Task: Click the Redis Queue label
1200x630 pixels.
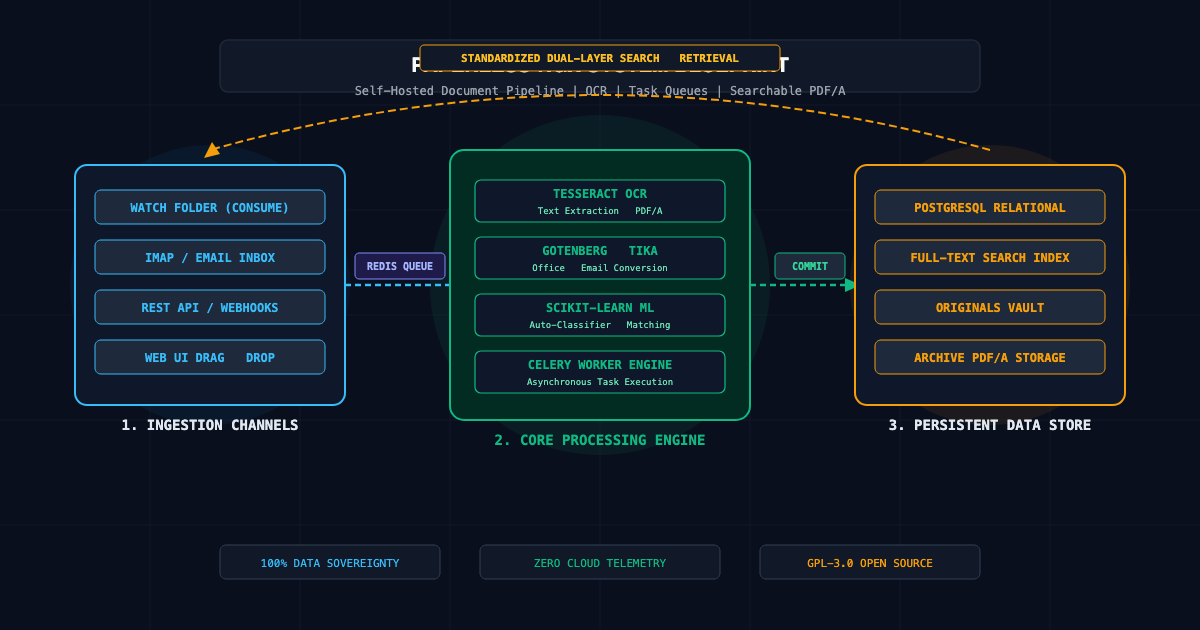Action: [x=400, y=266]
